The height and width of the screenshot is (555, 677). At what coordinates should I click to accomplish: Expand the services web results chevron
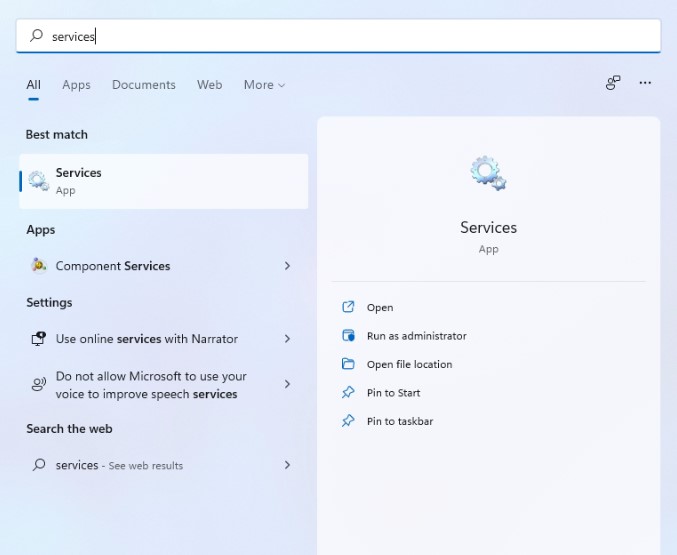tap(287, 465)
